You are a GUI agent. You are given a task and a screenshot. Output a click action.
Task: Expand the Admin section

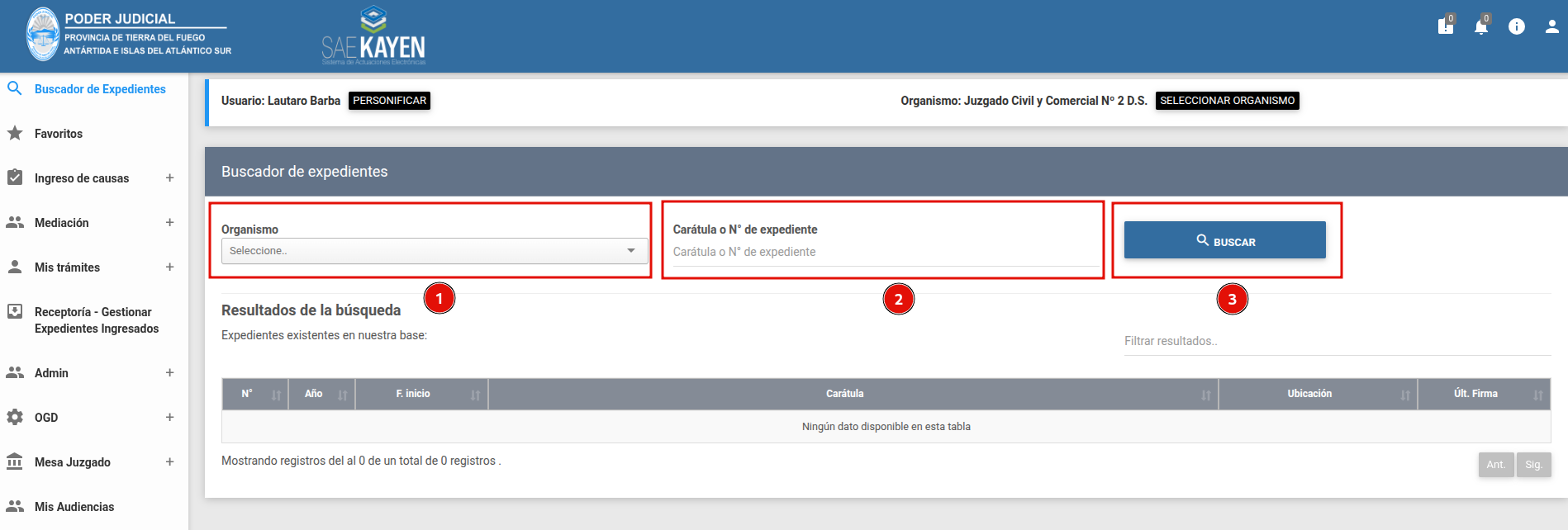(169, 372)
